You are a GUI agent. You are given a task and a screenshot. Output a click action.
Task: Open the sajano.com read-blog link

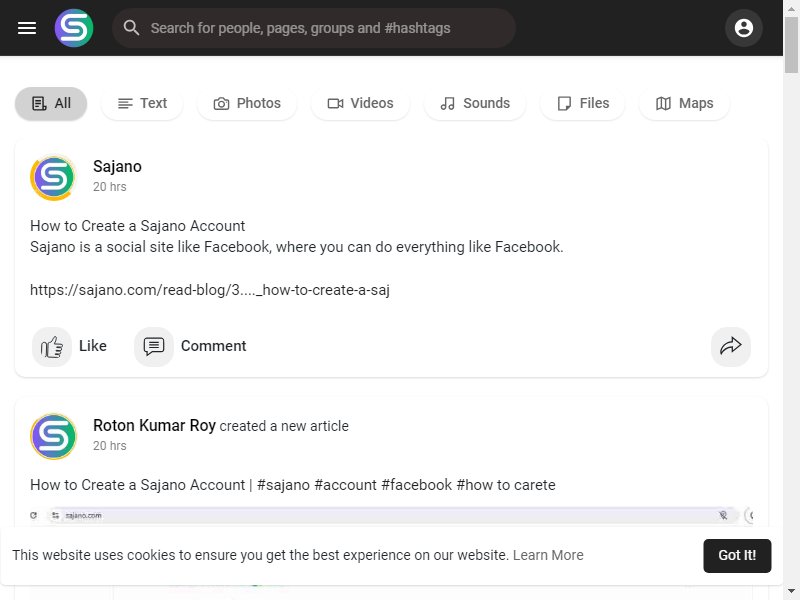[210, 290]
